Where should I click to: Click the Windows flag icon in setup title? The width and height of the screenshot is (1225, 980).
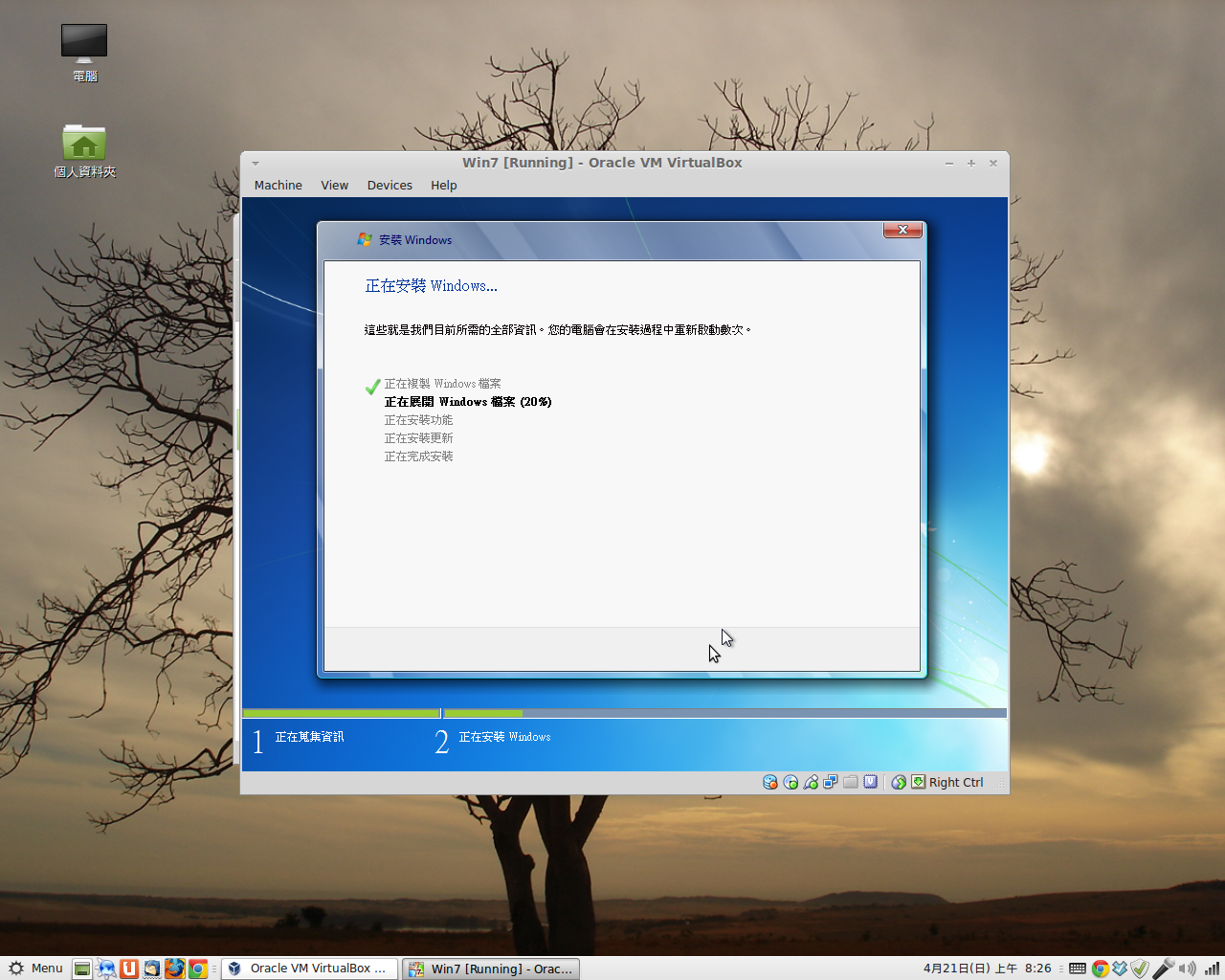click(x=365, y=239)
